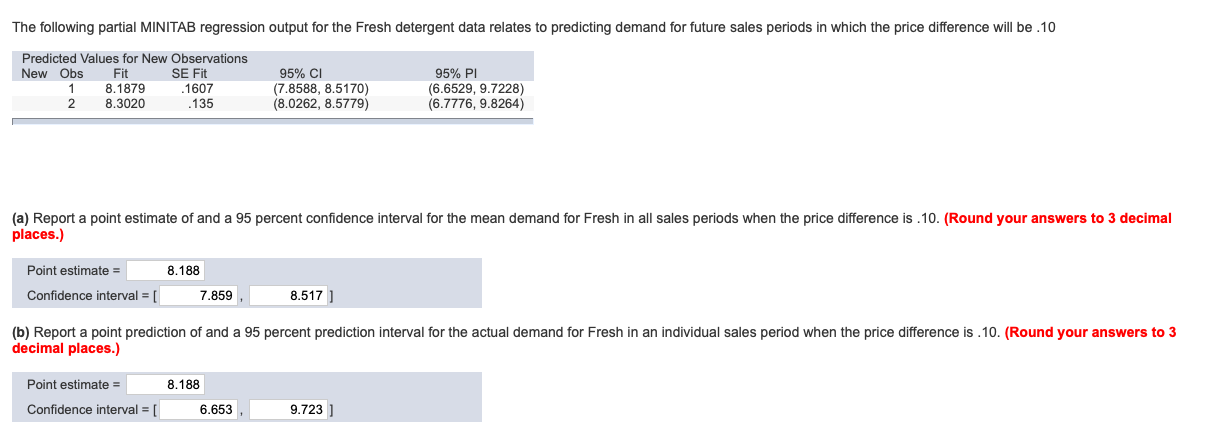The height and width of the screenshot is (434, 1205).
Task: Focus the 9.723 upper prediction bound field
Action: tap(289, 410)
